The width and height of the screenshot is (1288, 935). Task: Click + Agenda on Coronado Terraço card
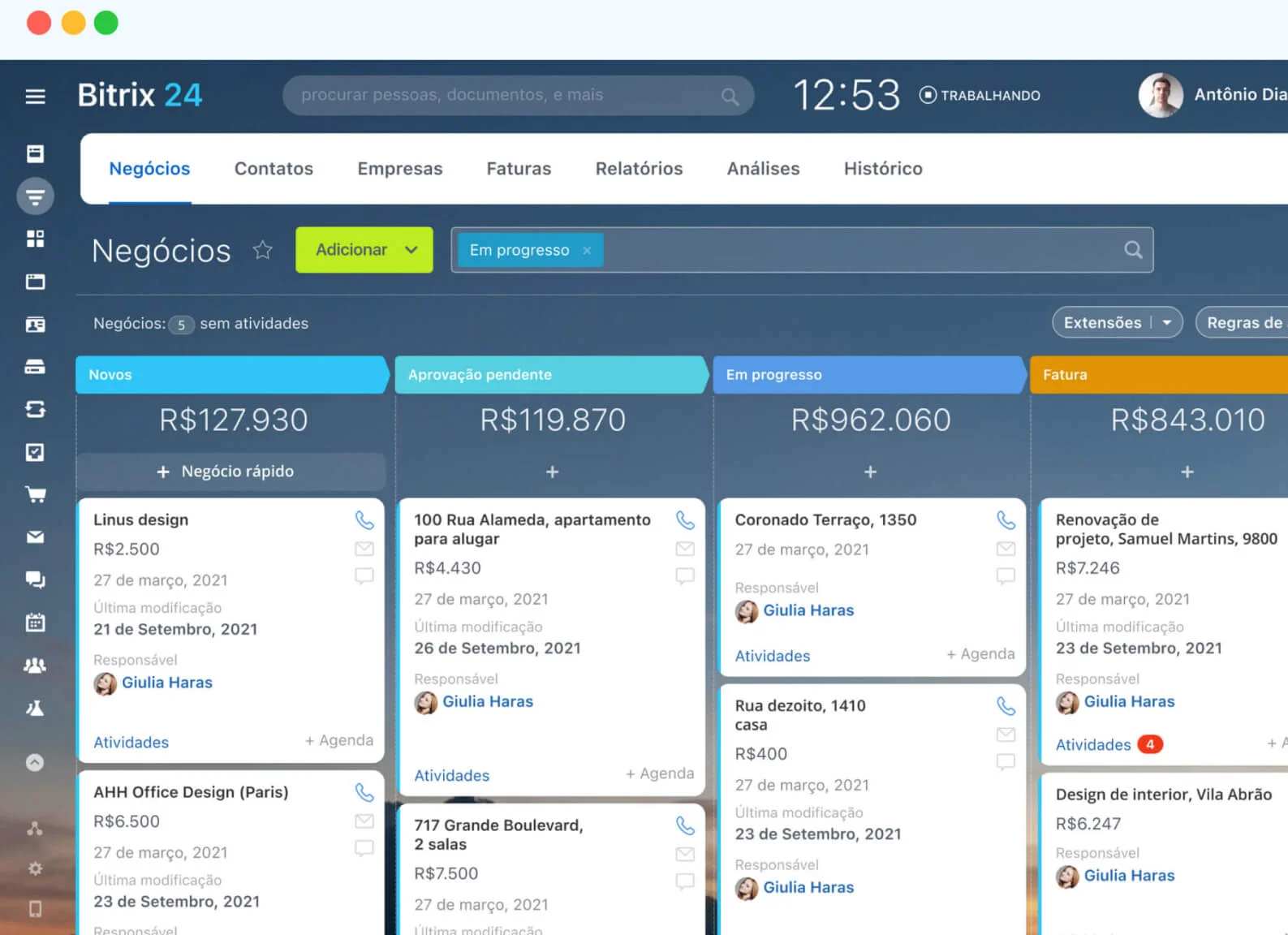click(x=980, y=654)
